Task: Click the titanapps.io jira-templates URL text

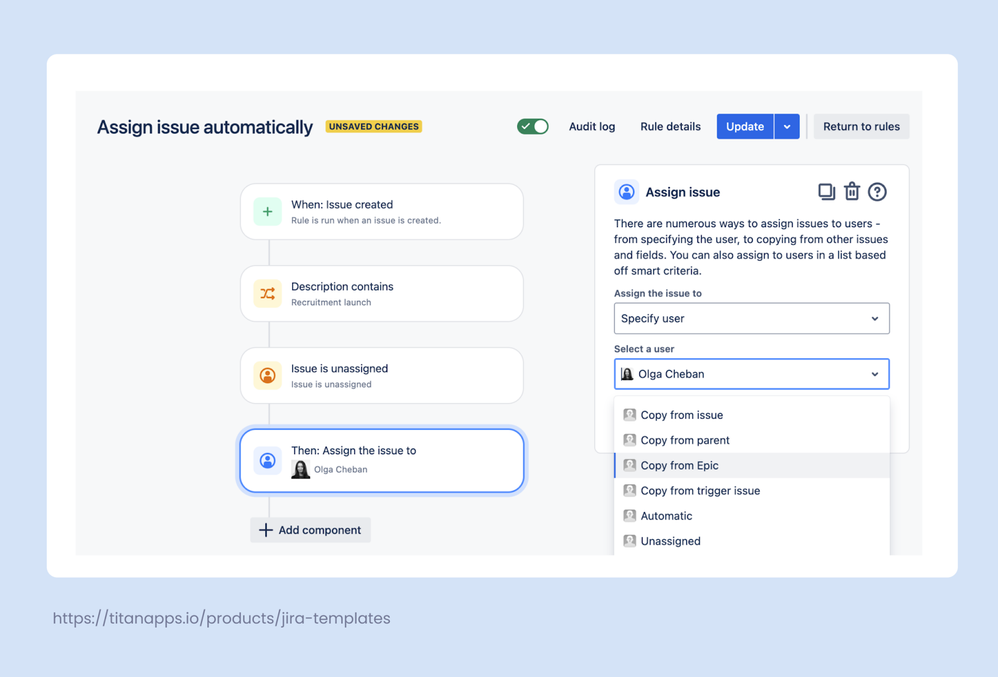Action: 221,618
